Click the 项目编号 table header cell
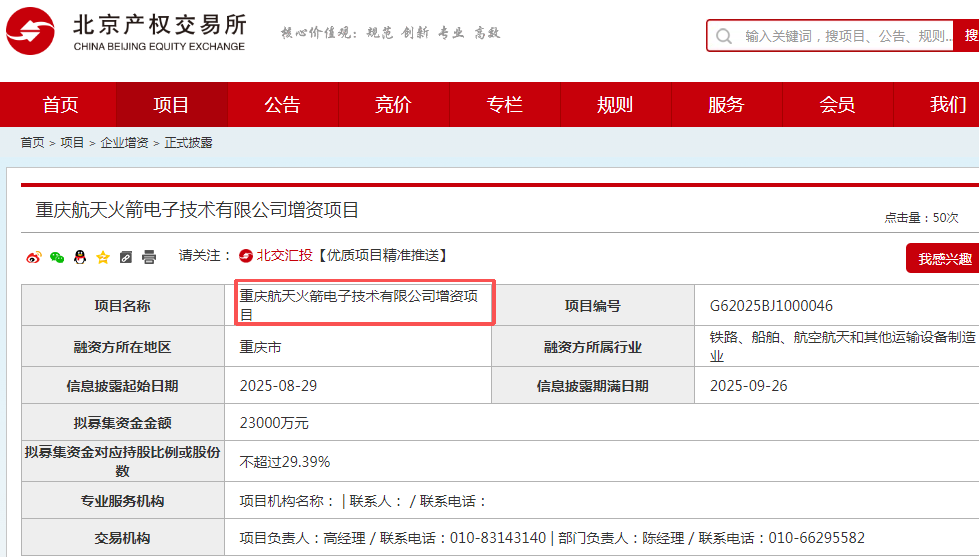The height and width of the screenshot is (557, 979). (x=593, y=305)
